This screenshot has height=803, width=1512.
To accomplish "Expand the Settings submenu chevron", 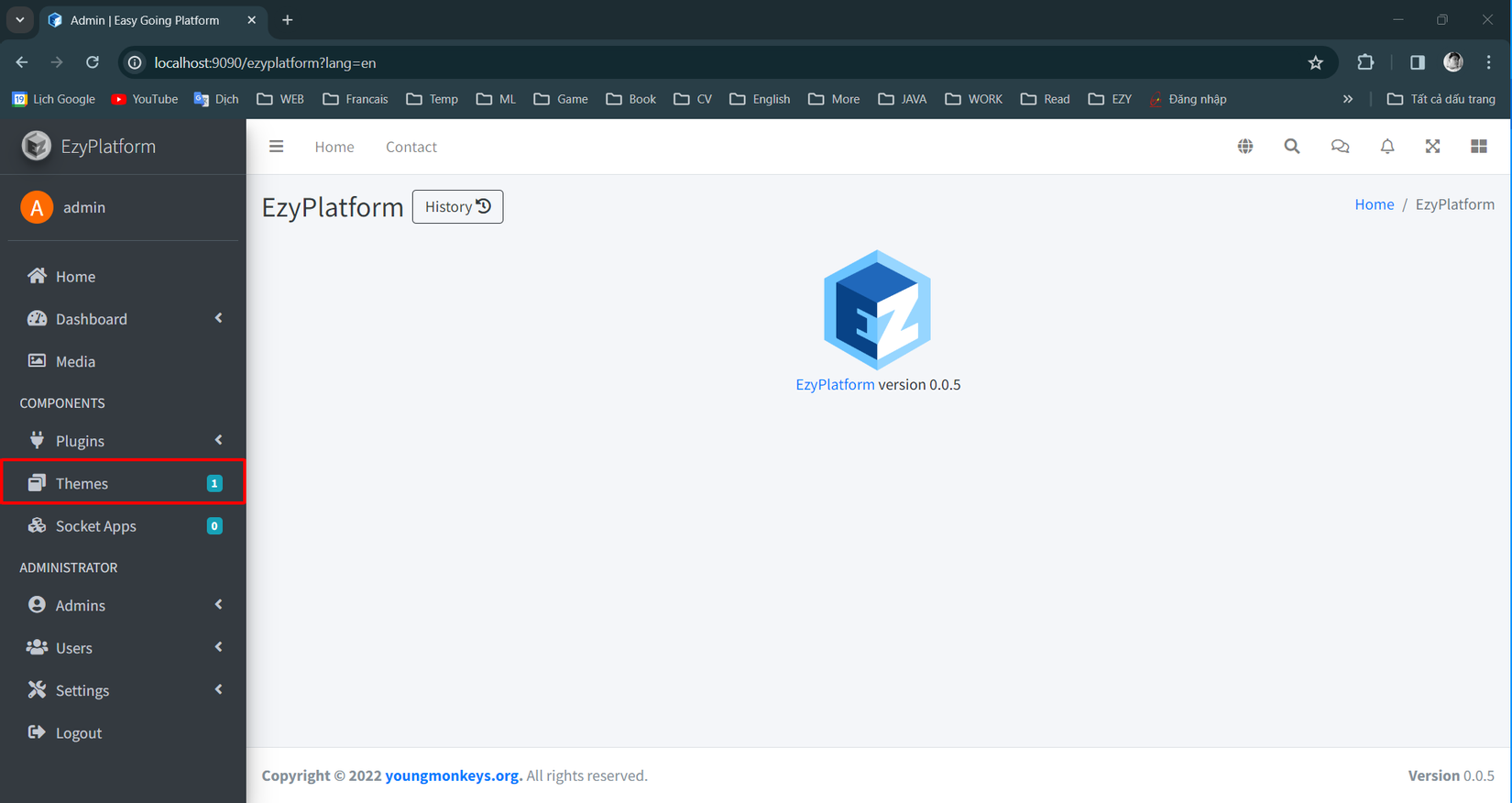I will [x=218, y=689].
